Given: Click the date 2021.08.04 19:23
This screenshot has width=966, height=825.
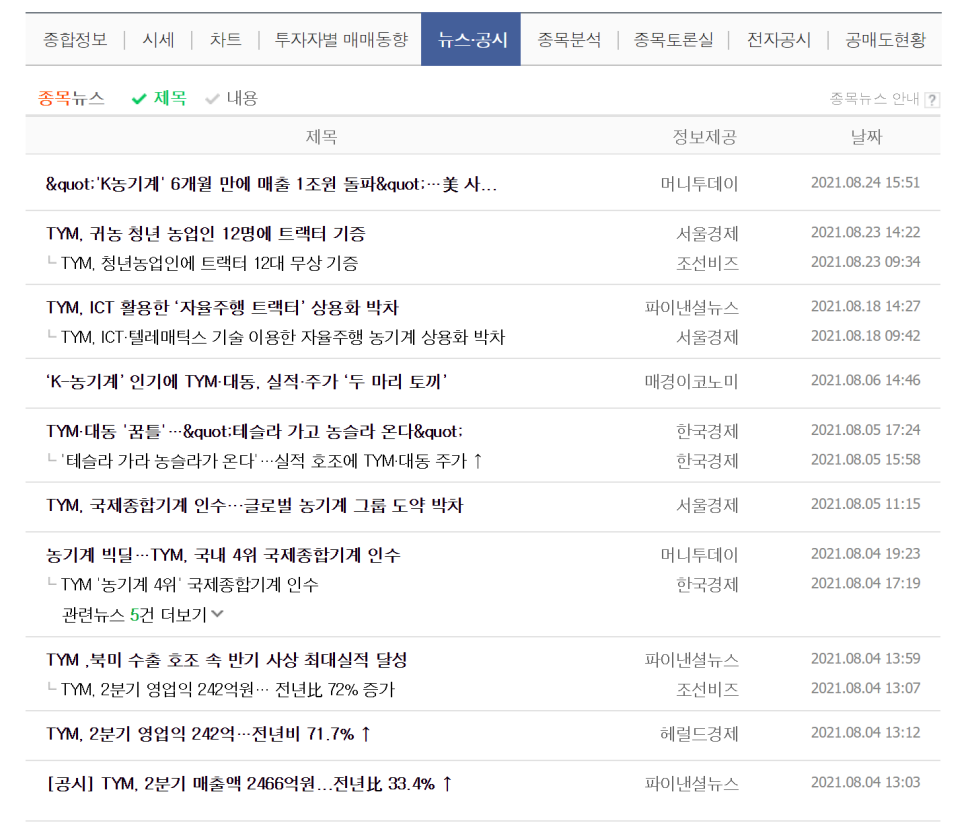Looking at the screenshot, I should pos(865,554).
